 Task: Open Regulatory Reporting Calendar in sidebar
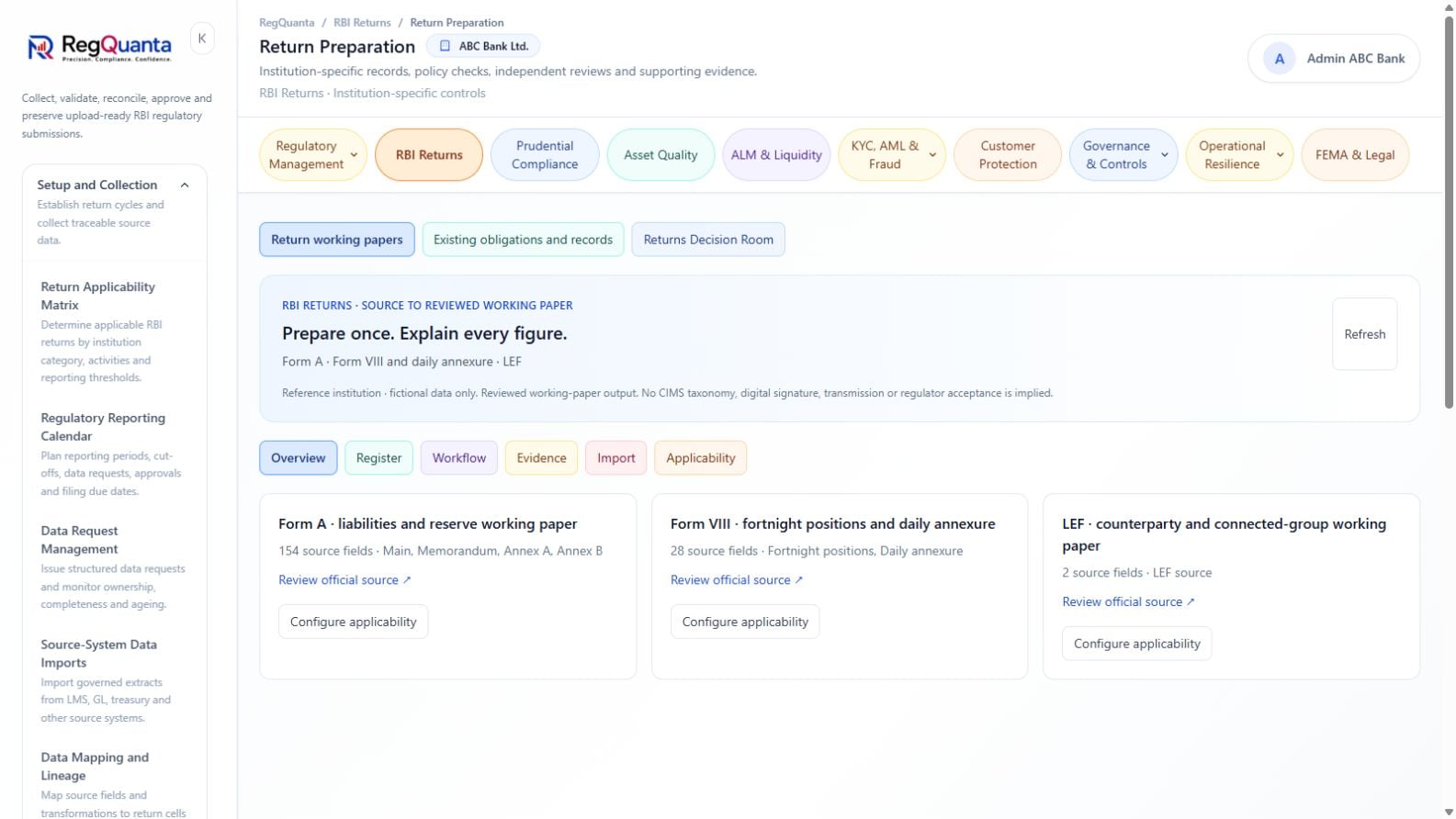[115, 454]
